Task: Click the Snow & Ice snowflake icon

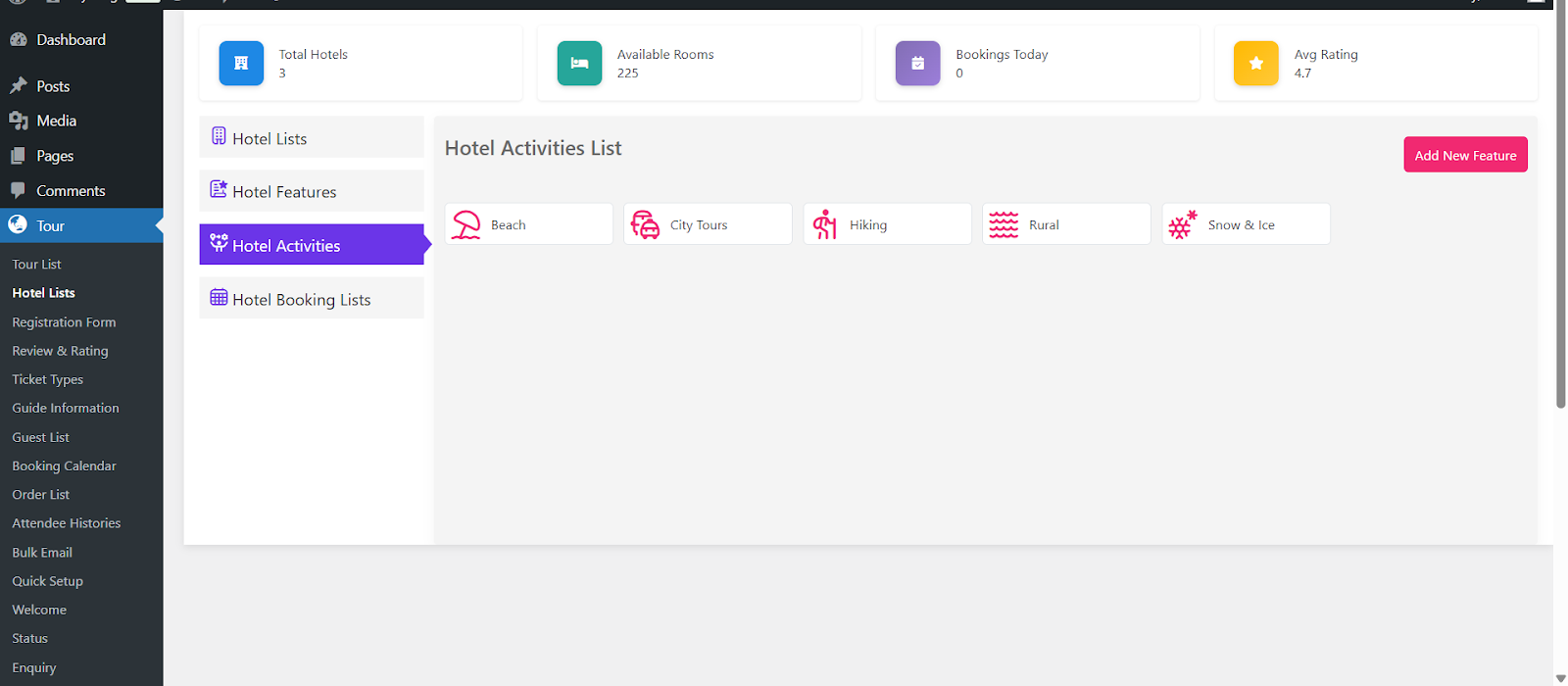Action: 1183,224
